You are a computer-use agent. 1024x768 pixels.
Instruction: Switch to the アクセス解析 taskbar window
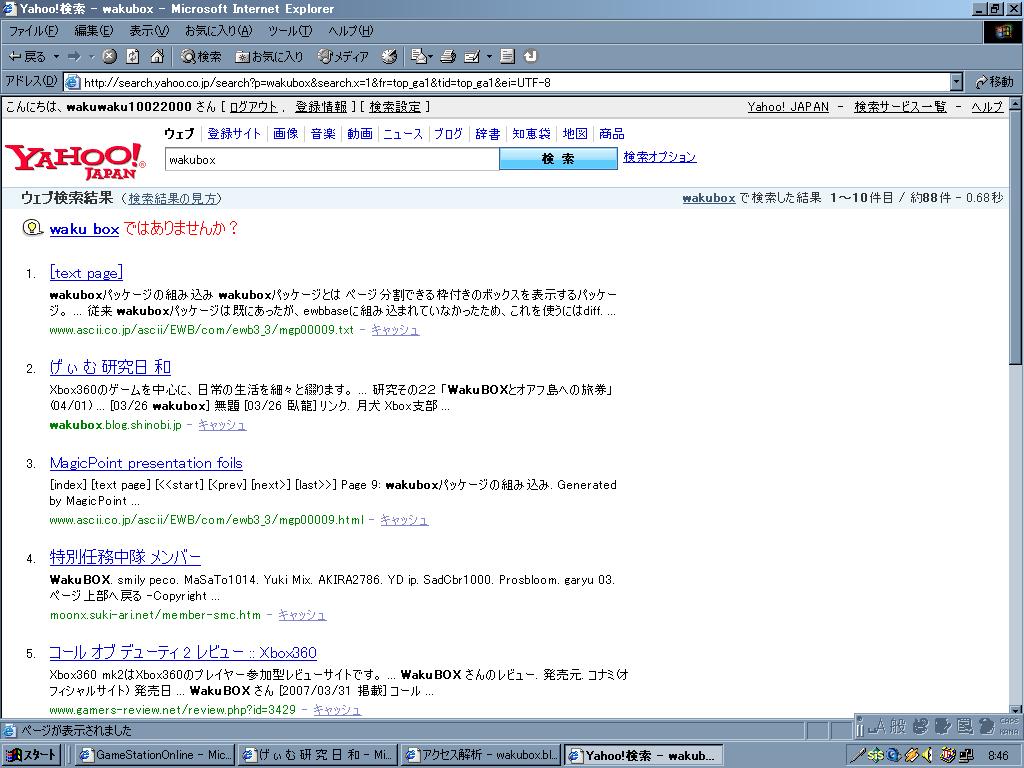[x=481, y=755]
